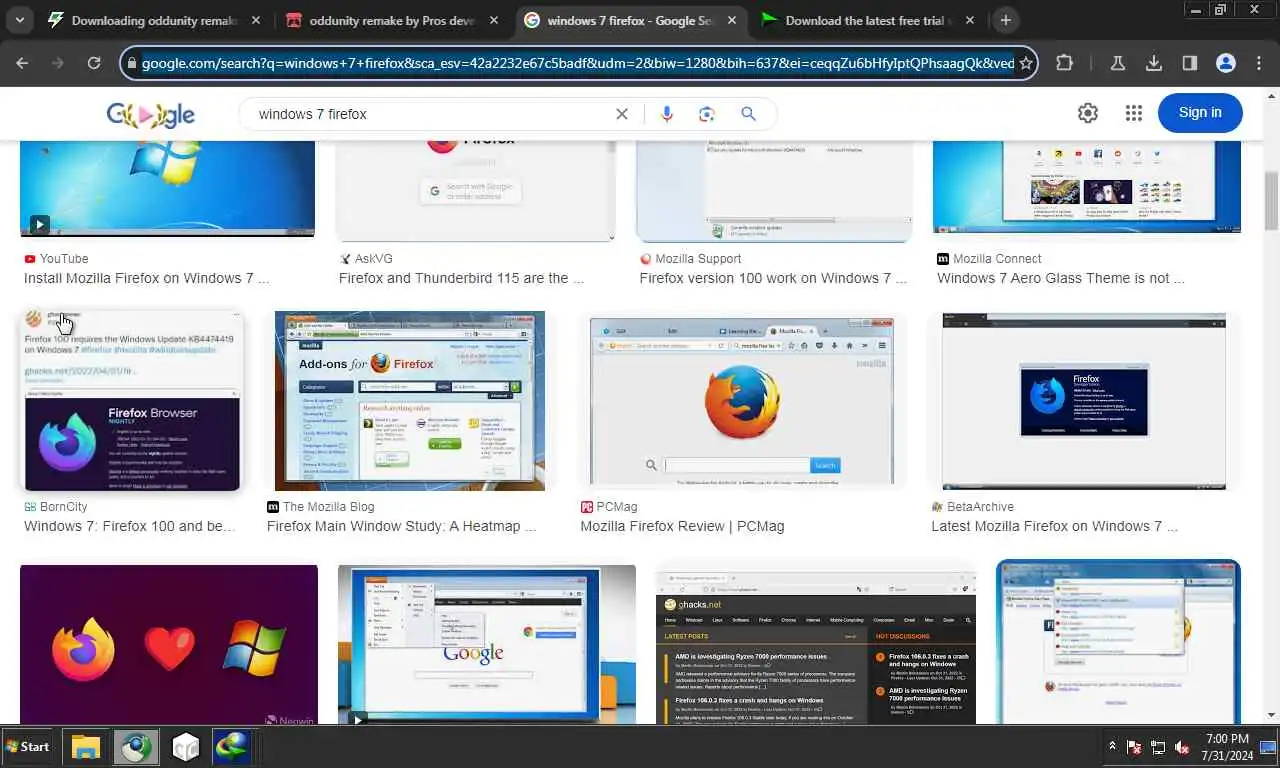Open a new browser tab

[1006, 20]
